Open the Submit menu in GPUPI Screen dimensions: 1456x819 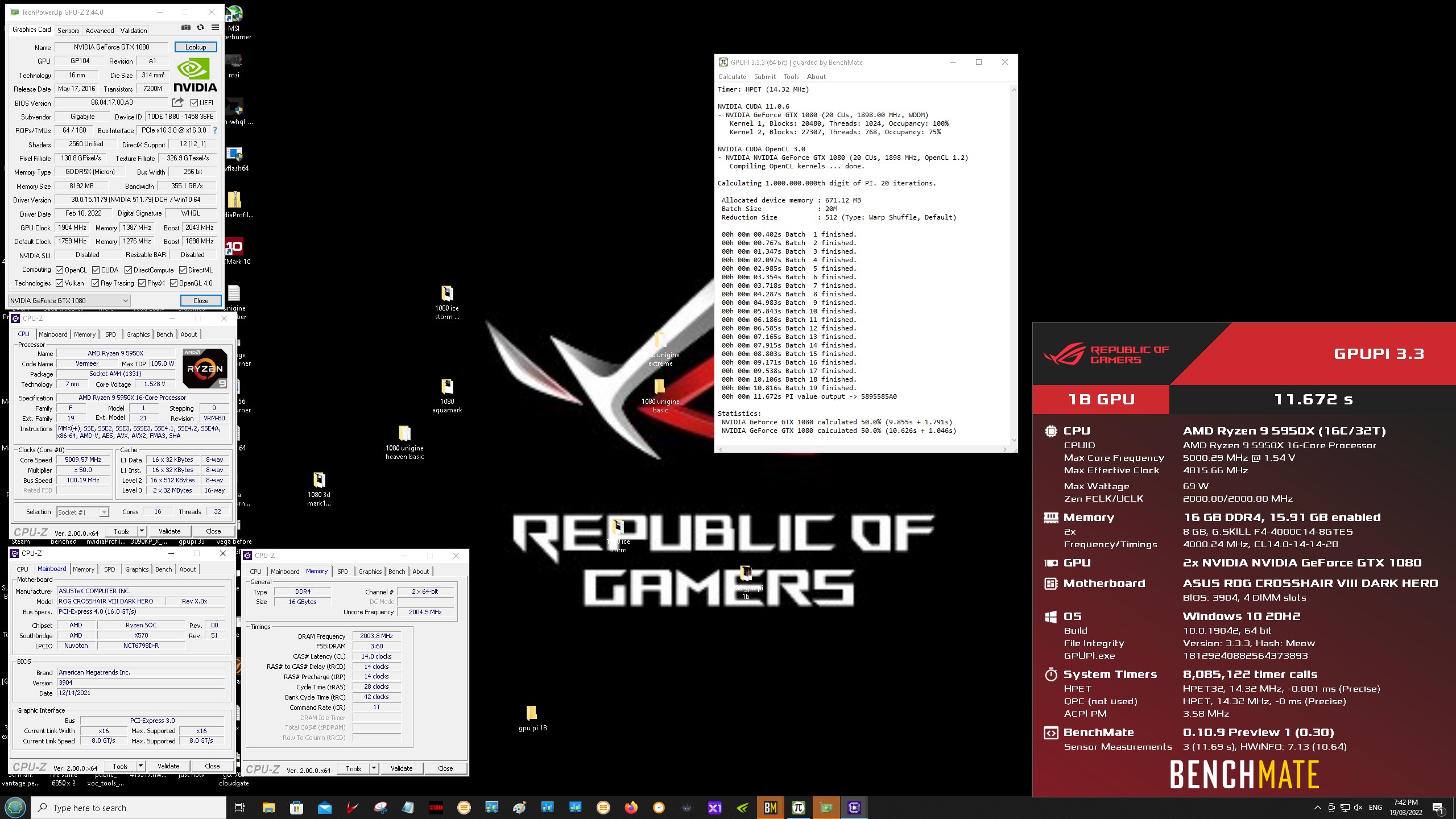[x=764, y=77]
